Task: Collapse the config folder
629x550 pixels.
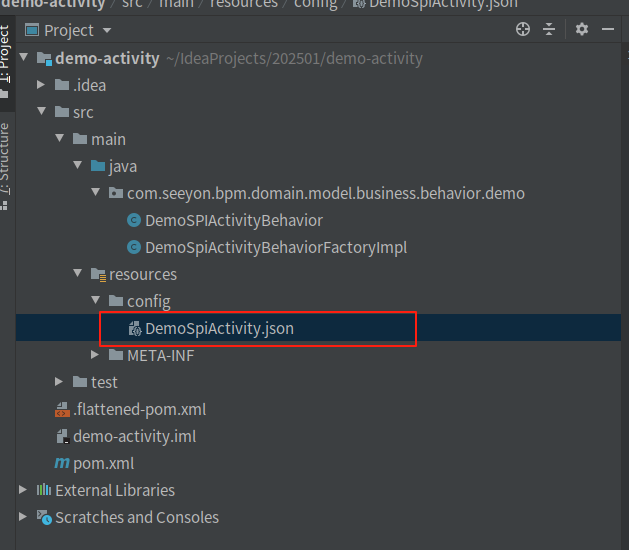Action: pyautogui.click(x=95, y=301)
